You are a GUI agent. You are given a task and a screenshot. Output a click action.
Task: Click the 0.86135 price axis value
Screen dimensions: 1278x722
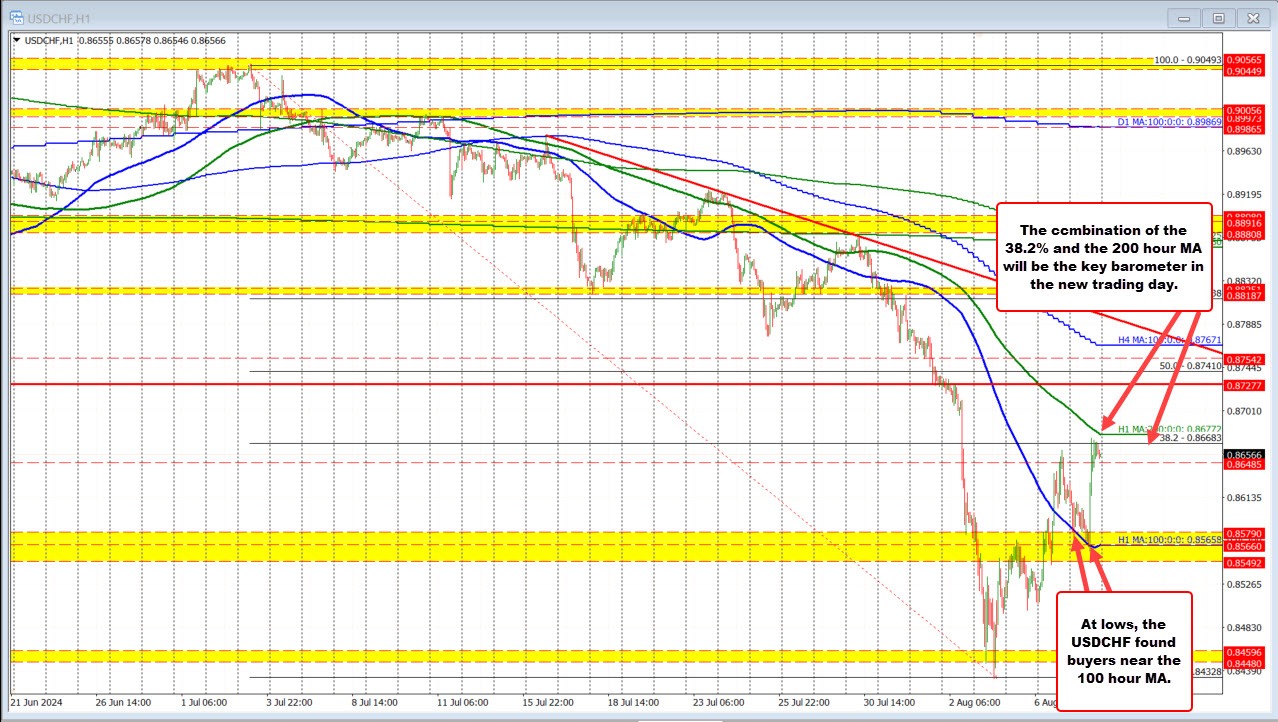(1246, 497)
